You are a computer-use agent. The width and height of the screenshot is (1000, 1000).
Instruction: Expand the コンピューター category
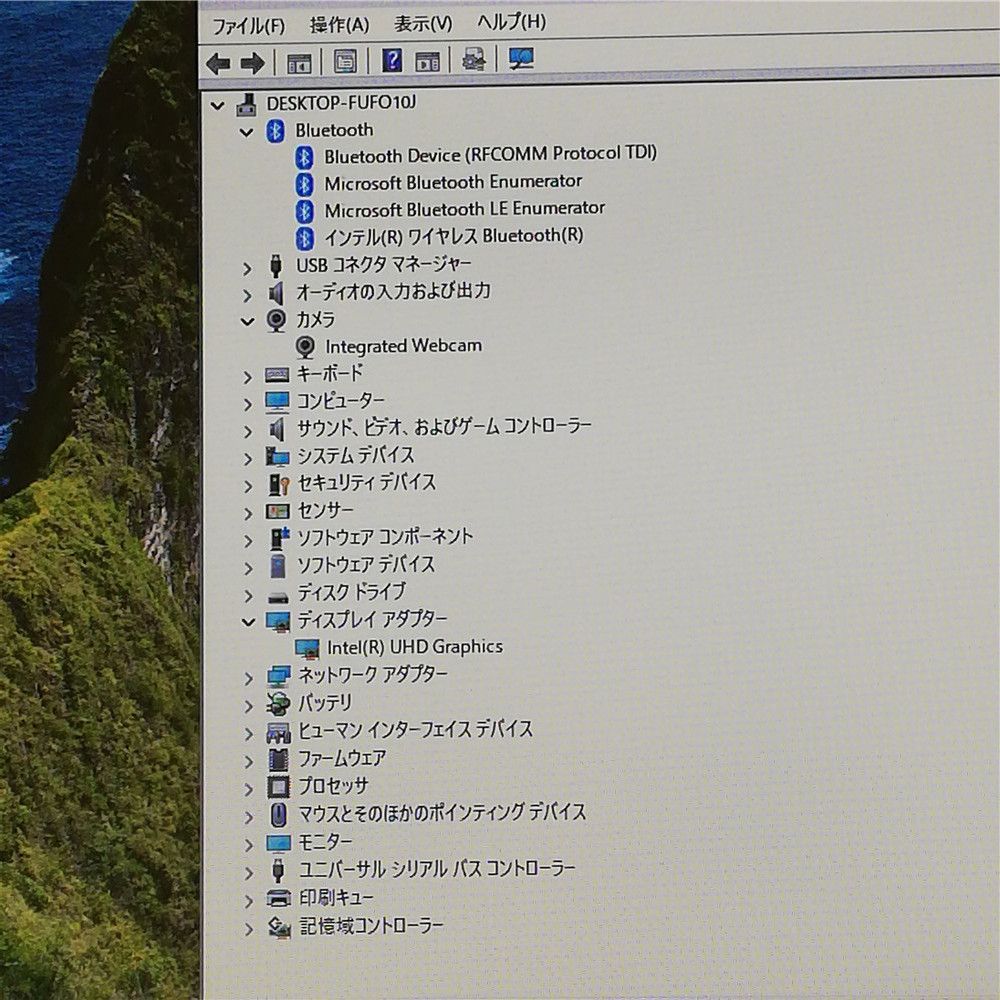[247, 404]
